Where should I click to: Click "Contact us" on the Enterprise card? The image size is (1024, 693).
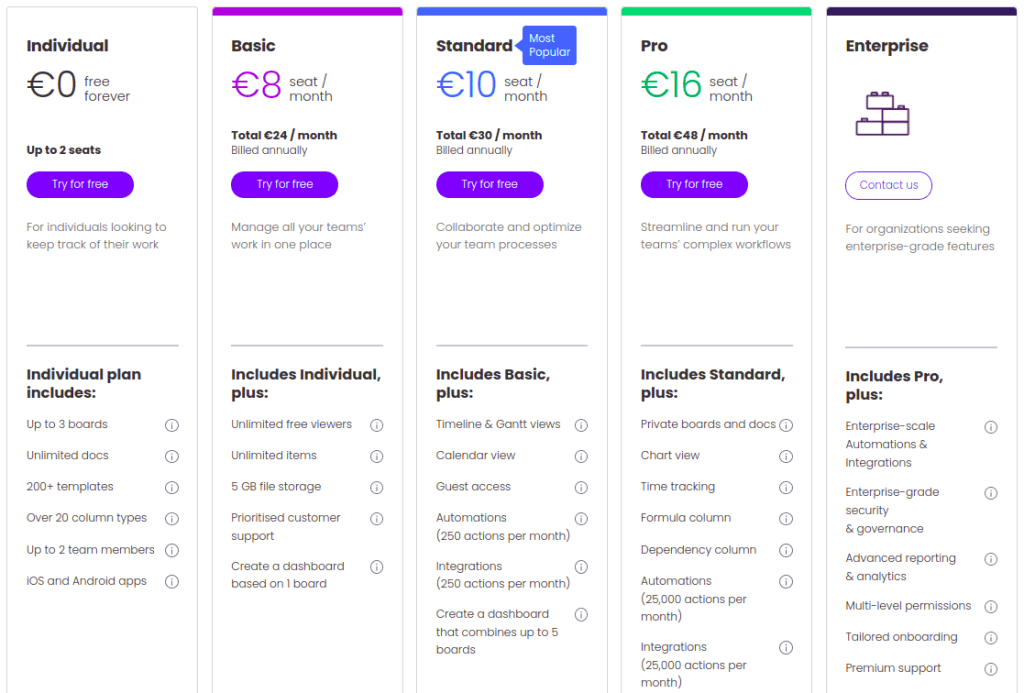click(x=888, y=185)
